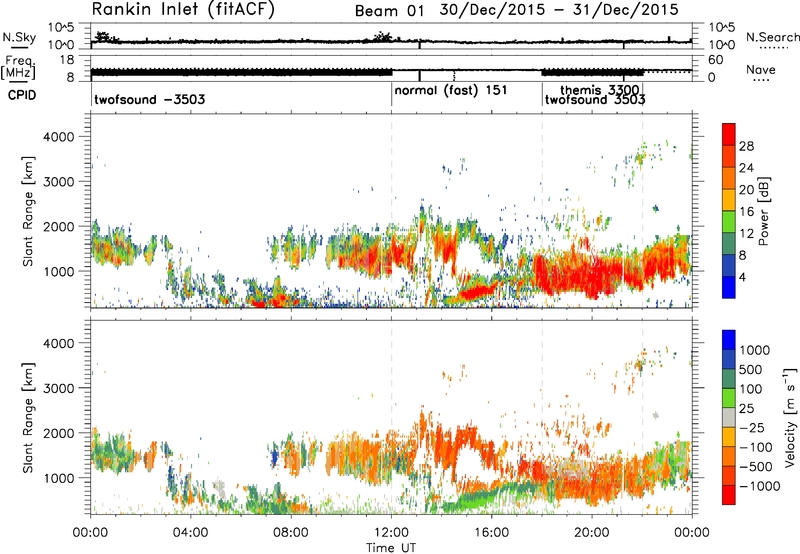
Task: Click the 'twofsound 3503' CPID text
Action: [x=595, y=99]
